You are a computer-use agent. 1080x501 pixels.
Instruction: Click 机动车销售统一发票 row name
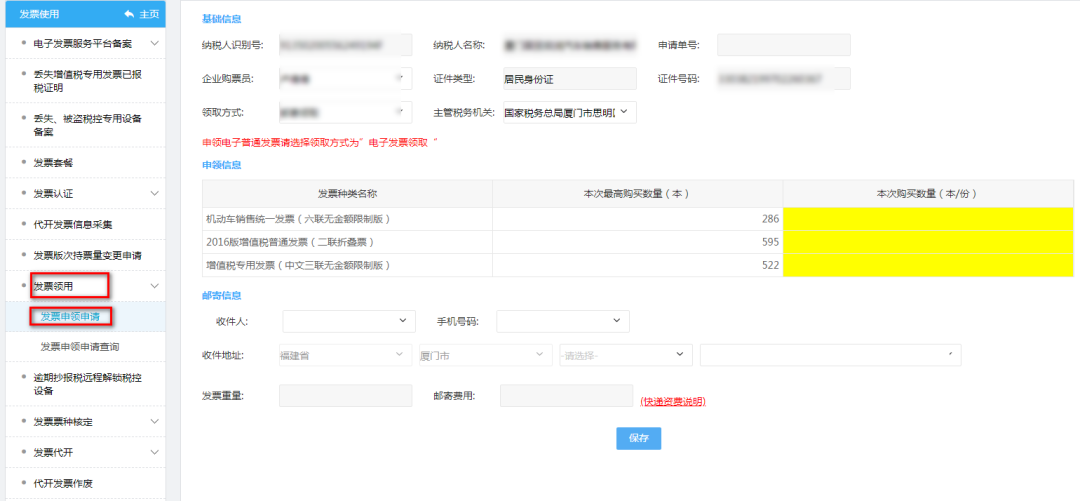pyautogui.click(x=299, y=219)
